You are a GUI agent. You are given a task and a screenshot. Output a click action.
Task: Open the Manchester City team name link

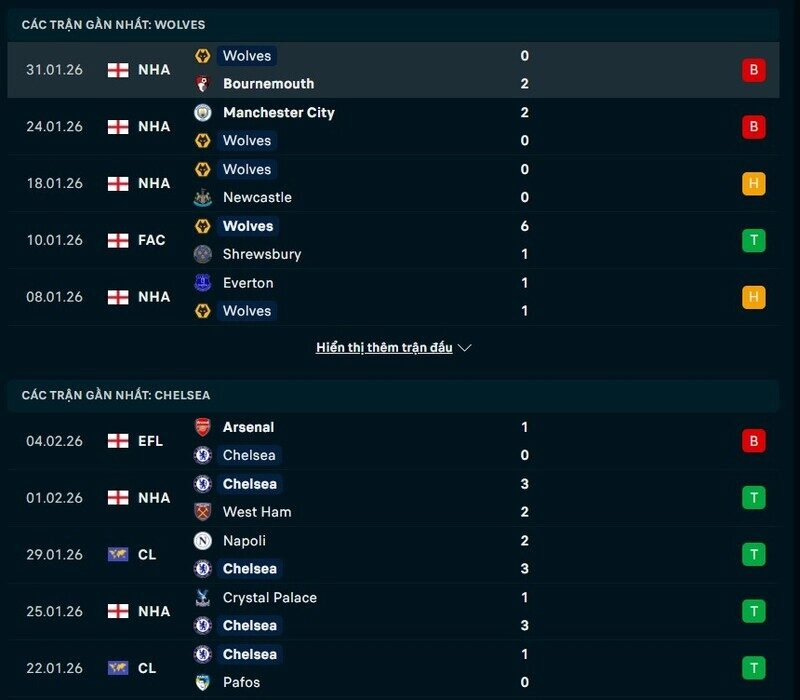tap(279, 113)
